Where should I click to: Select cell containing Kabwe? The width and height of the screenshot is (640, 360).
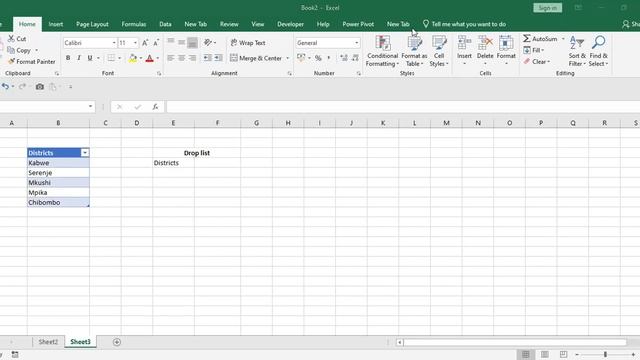(58, 163)
